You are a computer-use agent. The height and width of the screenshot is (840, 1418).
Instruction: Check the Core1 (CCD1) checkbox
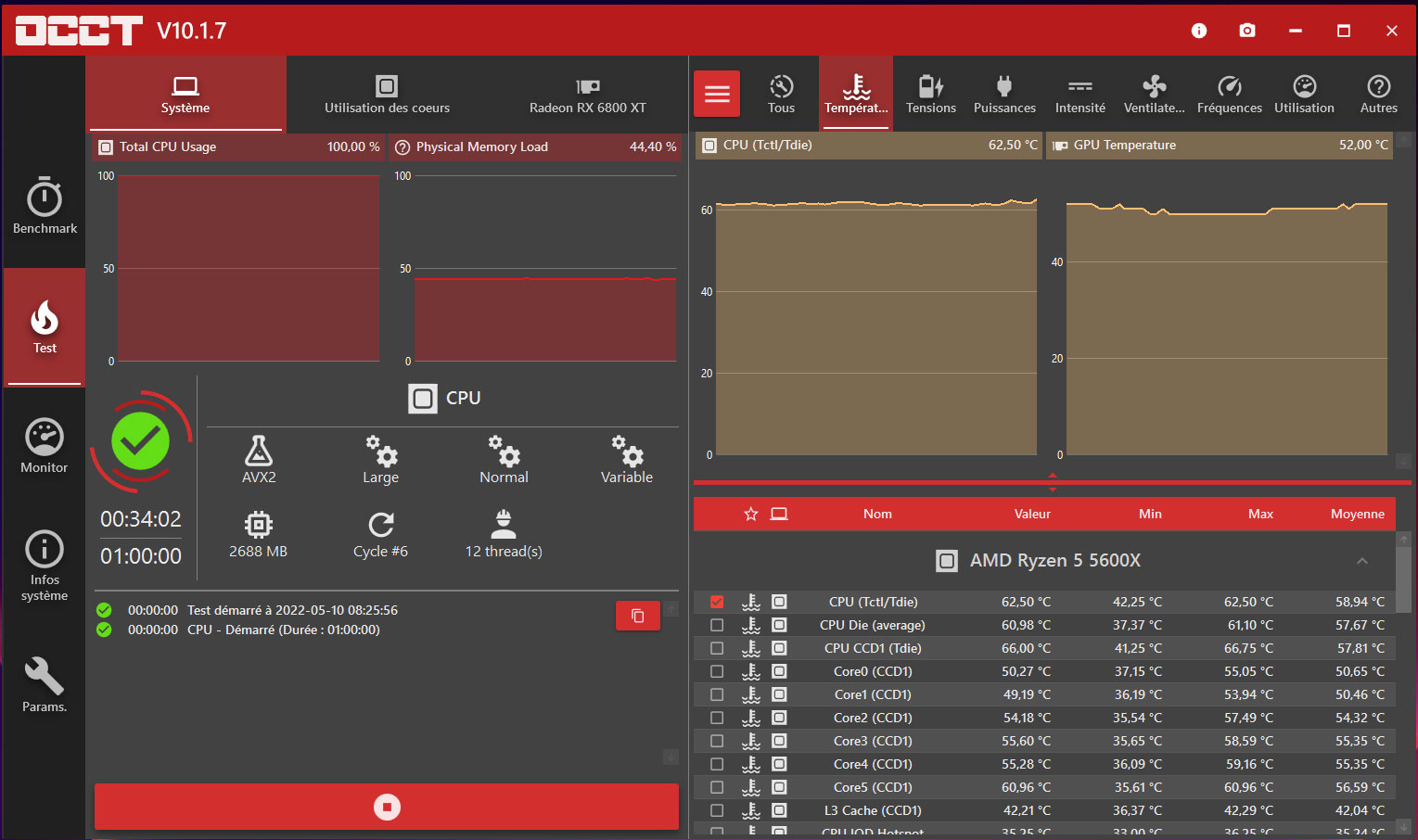tap(717, 694)
